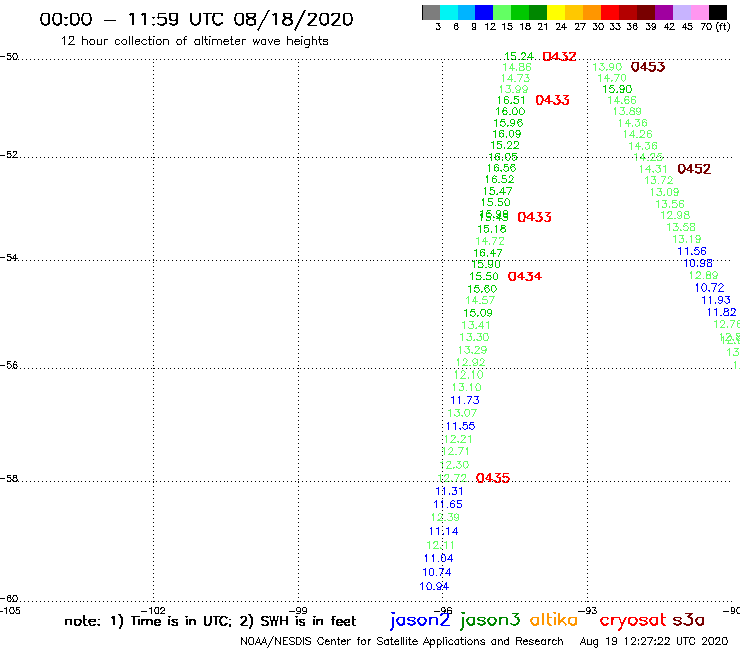This screenshot has height=650, width=740.
Task: Select the wave height value 12.98
Action: point(675,215)
